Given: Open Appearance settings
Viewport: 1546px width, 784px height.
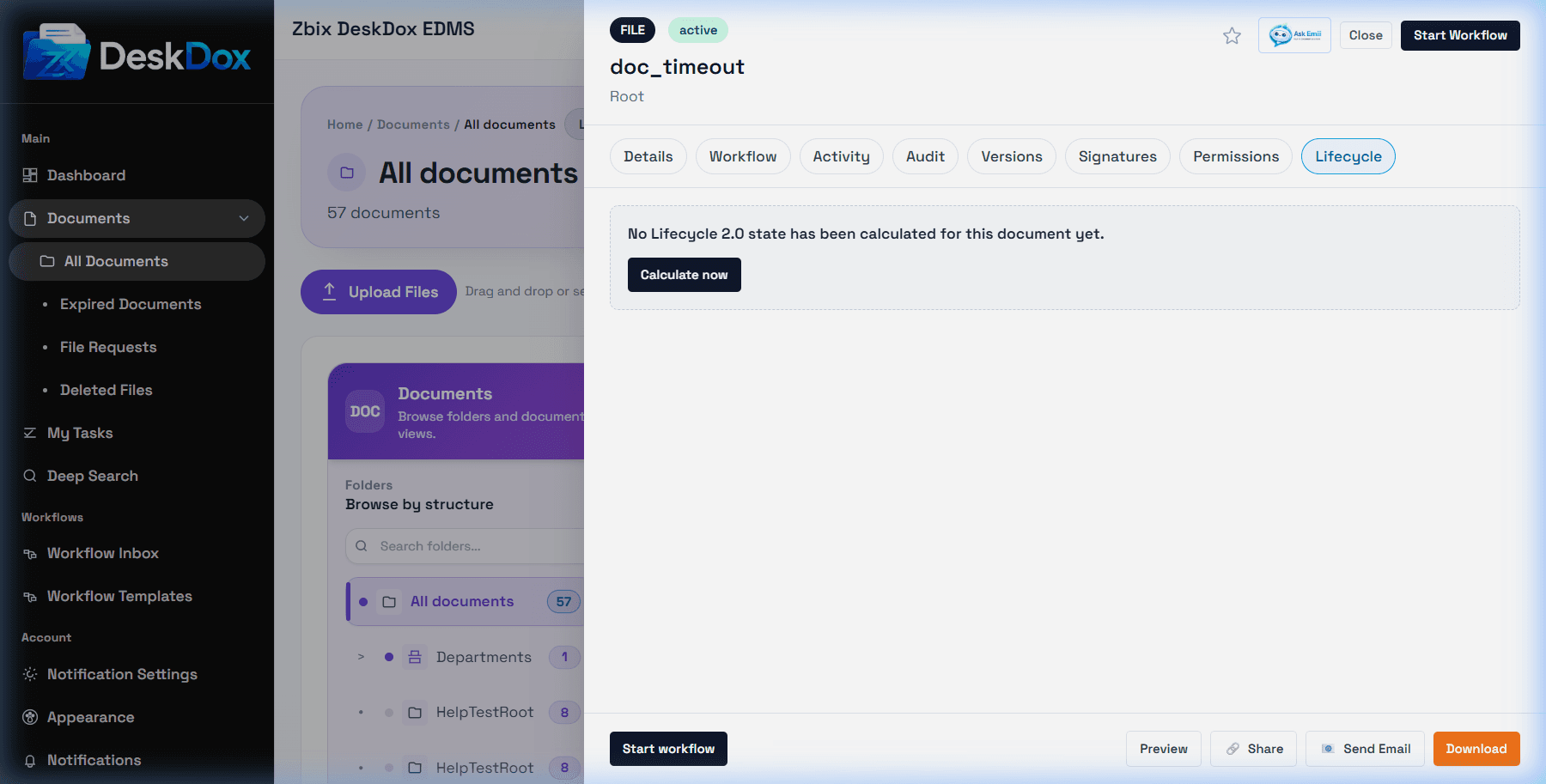Looking at the screenshot, I should [91, 717].
